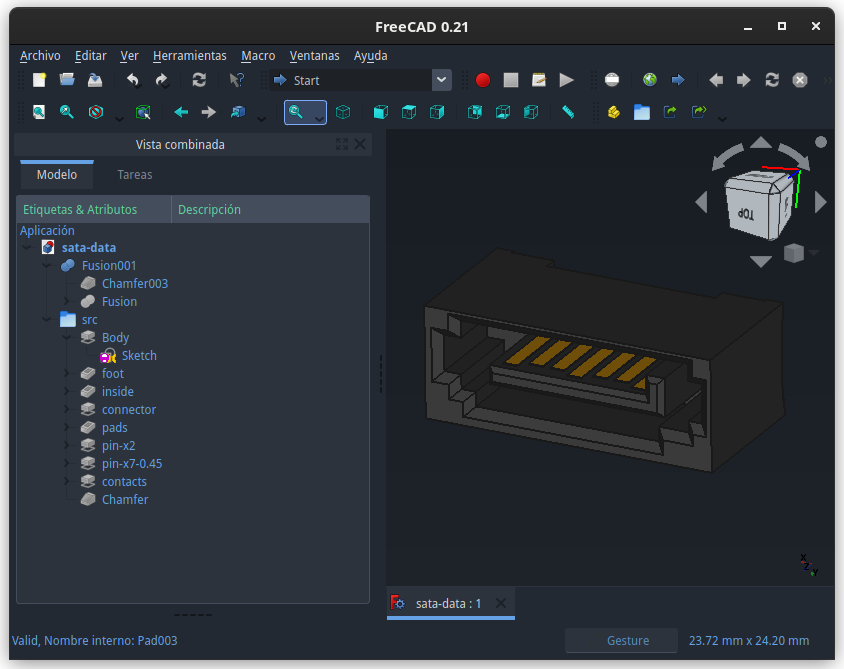Expand the Fusion tree node
The image size is (844, 669).
coord(67,301)
